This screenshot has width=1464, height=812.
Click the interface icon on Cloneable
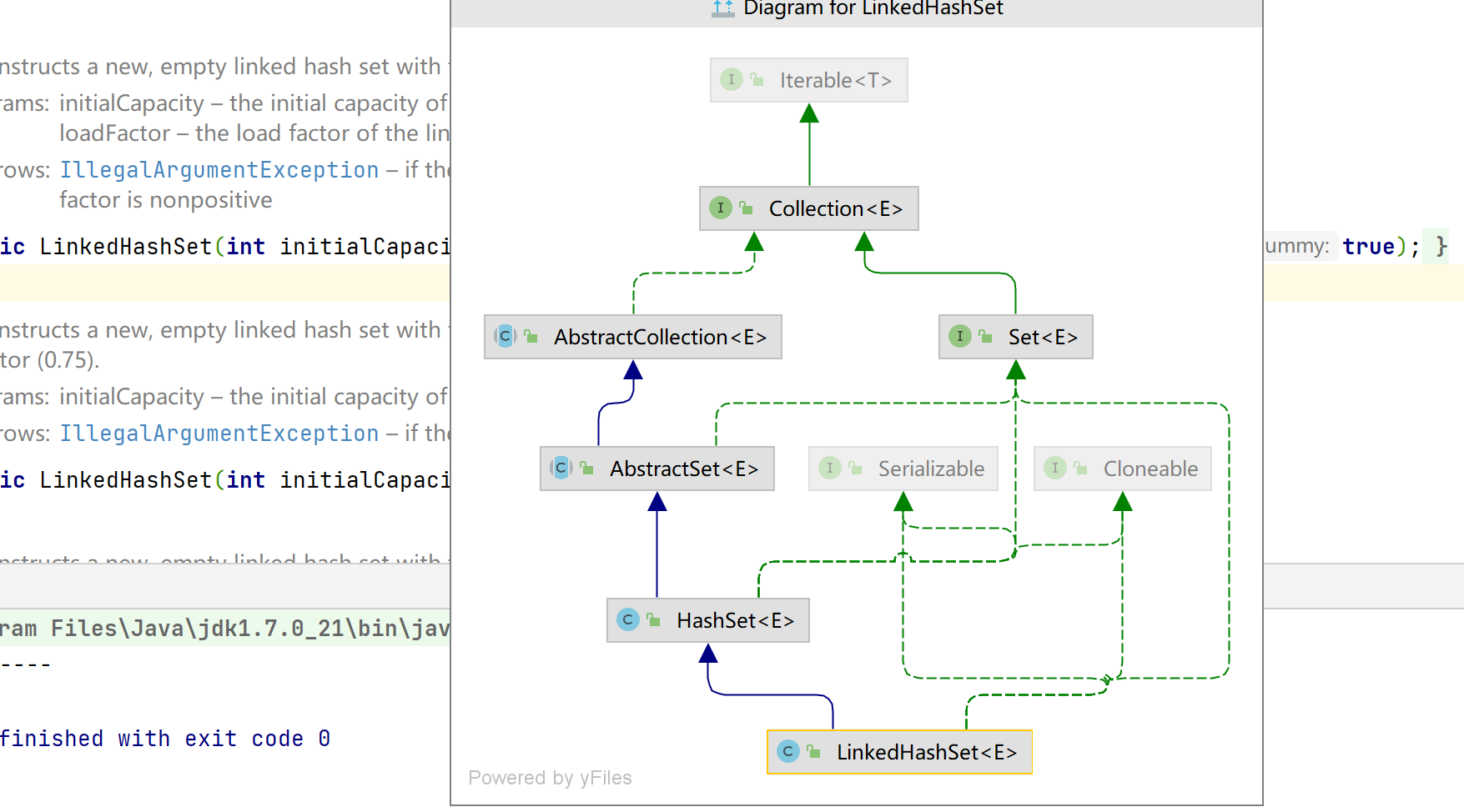1055,468
